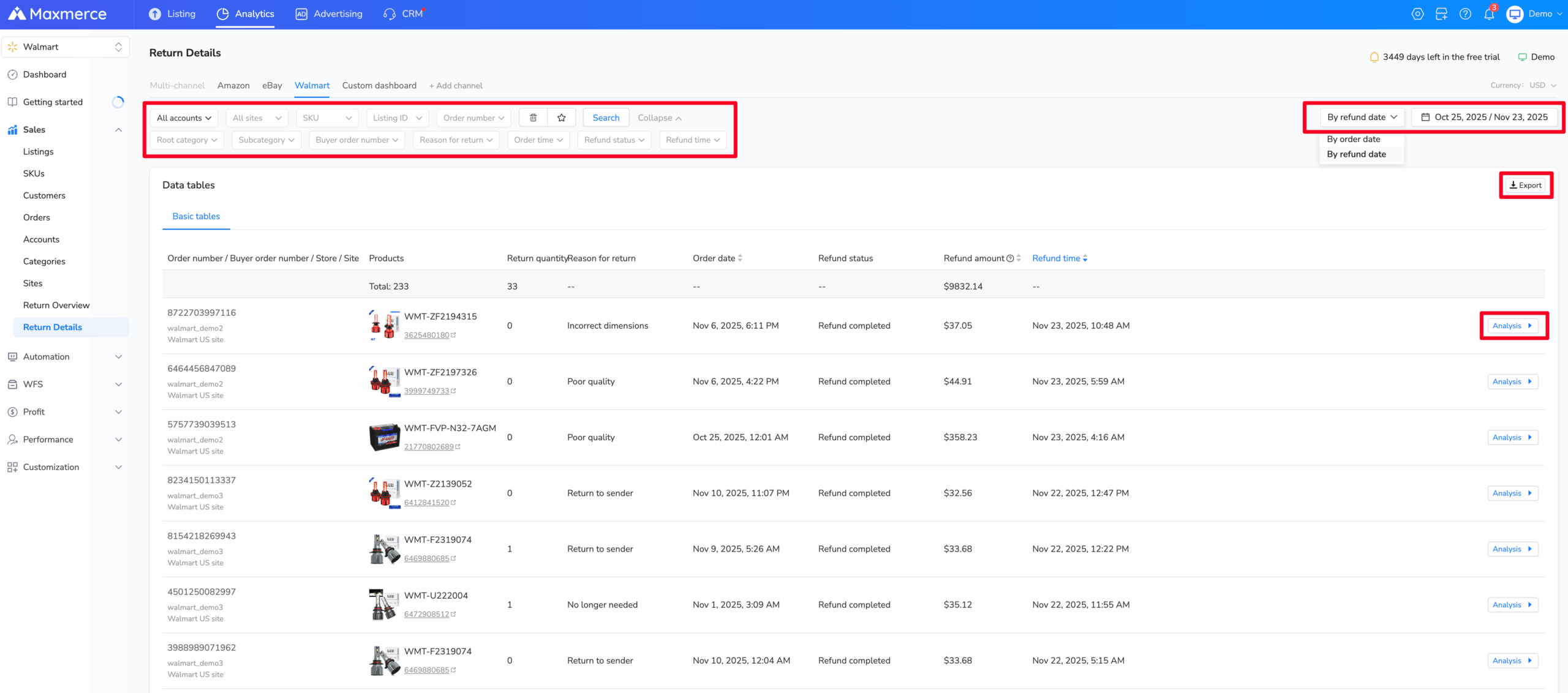Select the By order date option
Screen dimensions: 1568x693
pos(1353,139)
